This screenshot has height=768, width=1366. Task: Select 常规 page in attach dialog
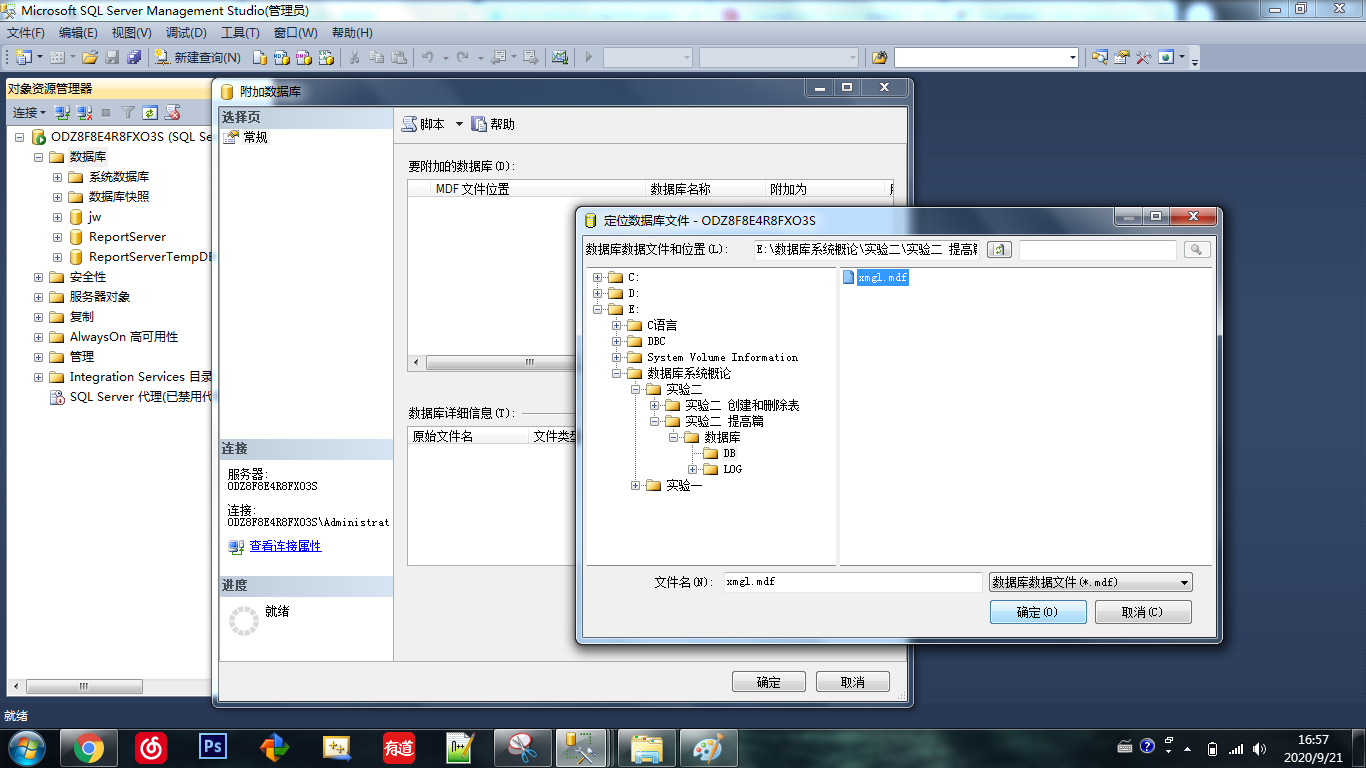(256, 137)
